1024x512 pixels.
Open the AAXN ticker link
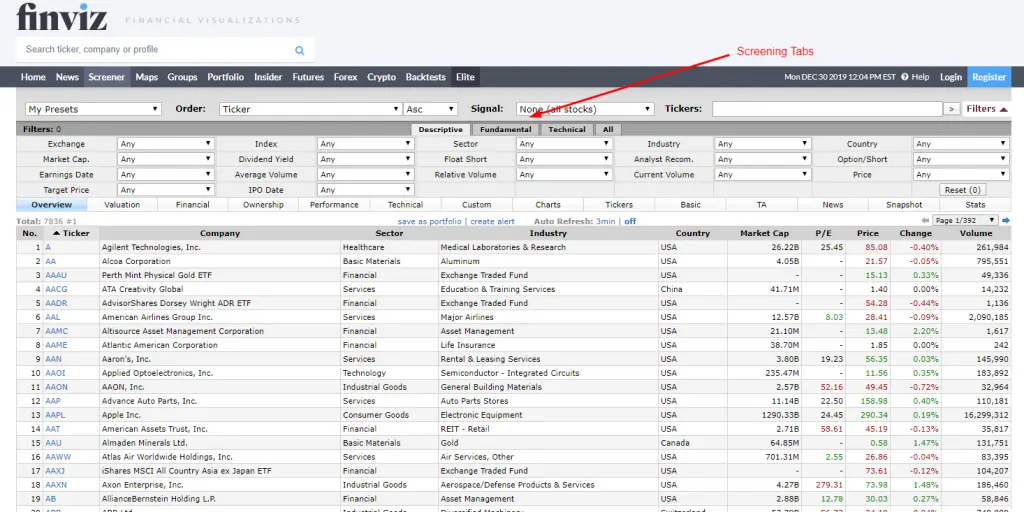(56, 485)
